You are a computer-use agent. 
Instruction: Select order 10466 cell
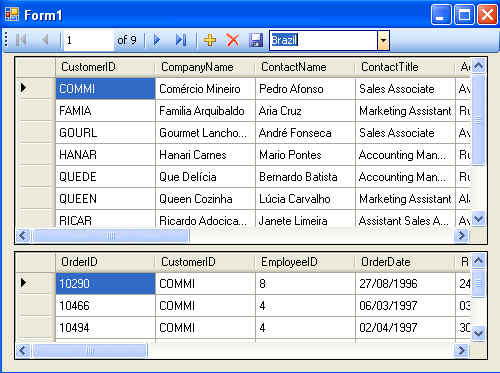click(x=105, y=306)
